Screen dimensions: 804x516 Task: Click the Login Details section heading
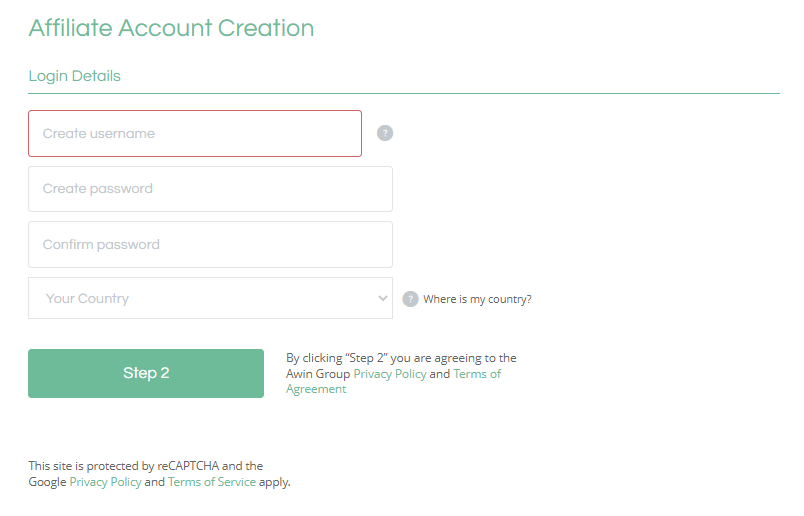coord(74,76)
